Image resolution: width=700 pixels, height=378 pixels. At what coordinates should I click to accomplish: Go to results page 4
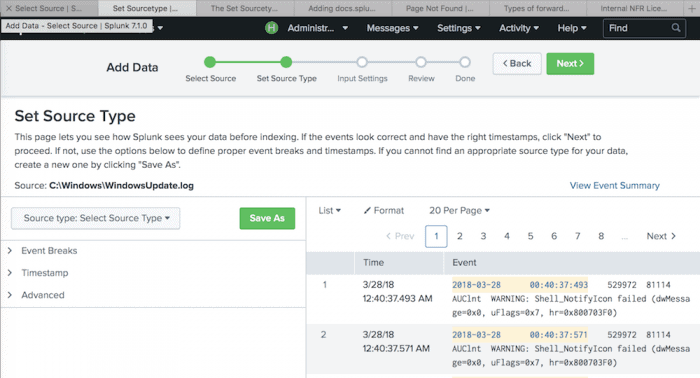(x=507, y=236)
